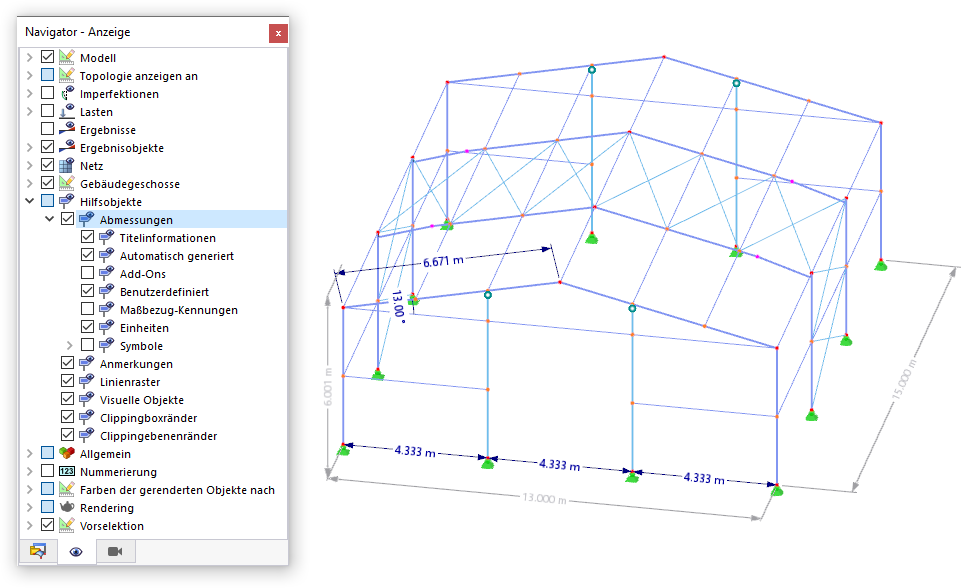Screen dimensions: 961x588
Task: Click the Clippingboxränder icon
Action: click(x=87, y=417)
